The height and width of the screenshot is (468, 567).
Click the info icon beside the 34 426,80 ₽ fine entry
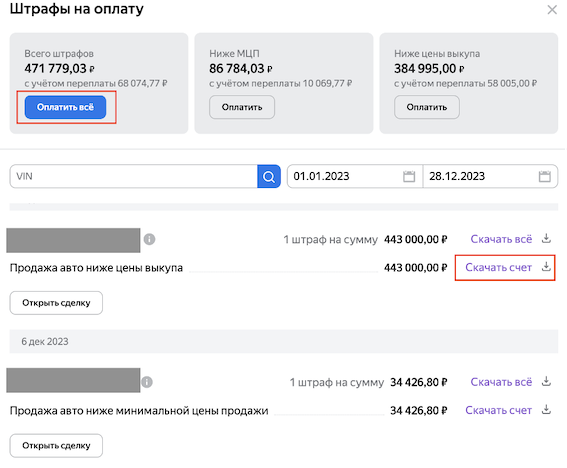pyautogui.click(x=147, y=383)
